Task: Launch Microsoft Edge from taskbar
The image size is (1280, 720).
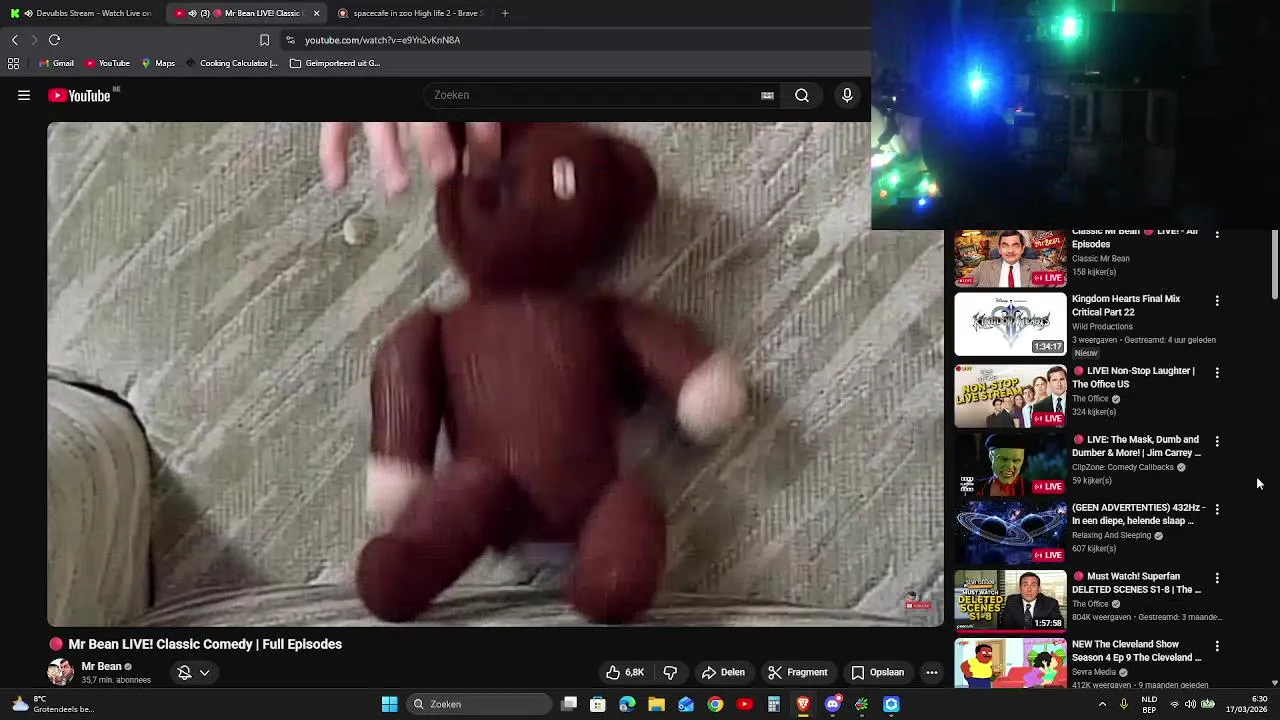Action: (x=627, y=704)
